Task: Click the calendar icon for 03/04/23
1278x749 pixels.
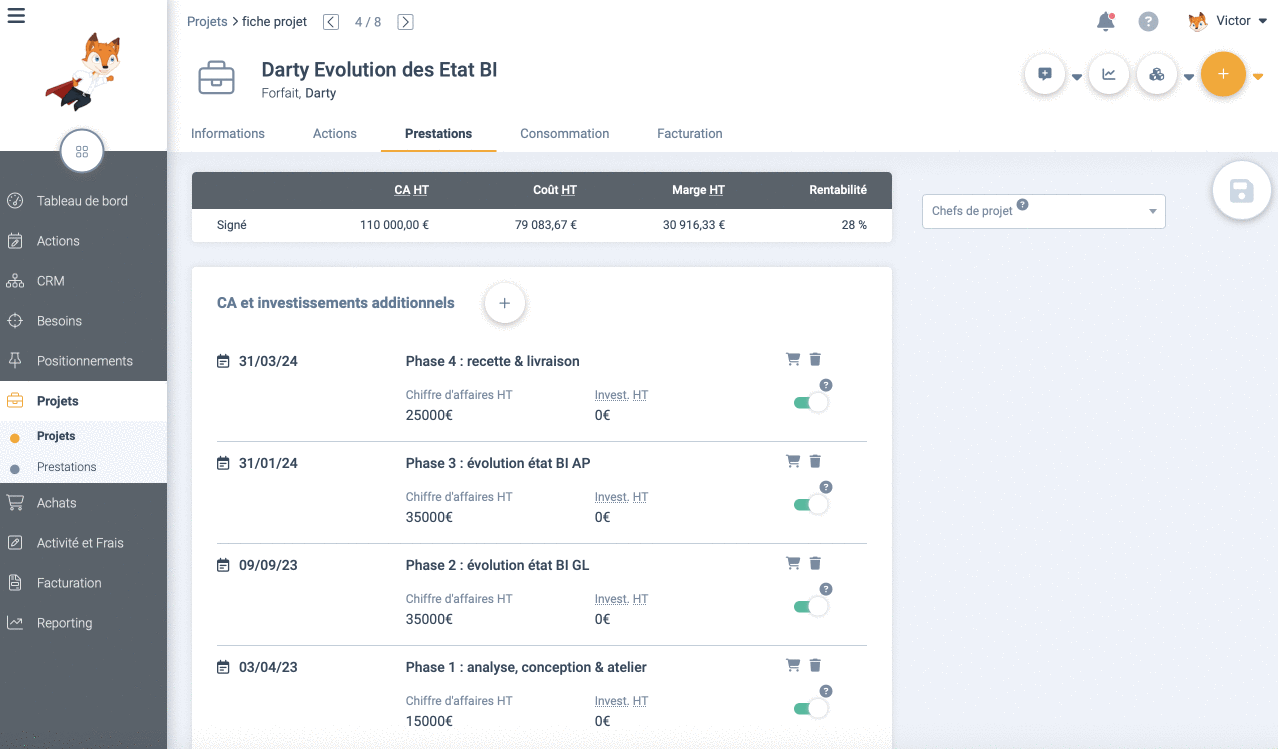Action: click(223, 667)
